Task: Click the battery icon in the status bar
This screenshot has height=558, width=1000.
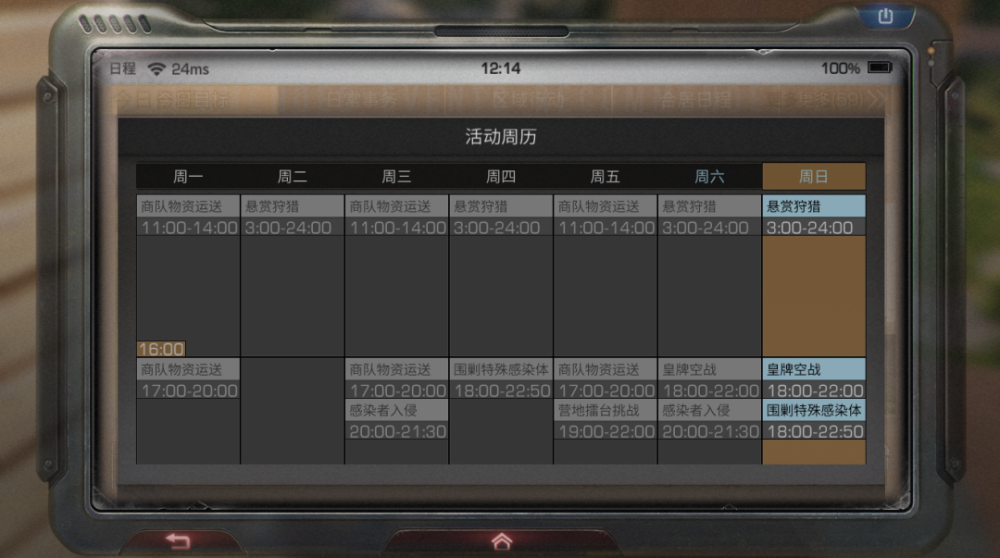Action: point(879,68)
